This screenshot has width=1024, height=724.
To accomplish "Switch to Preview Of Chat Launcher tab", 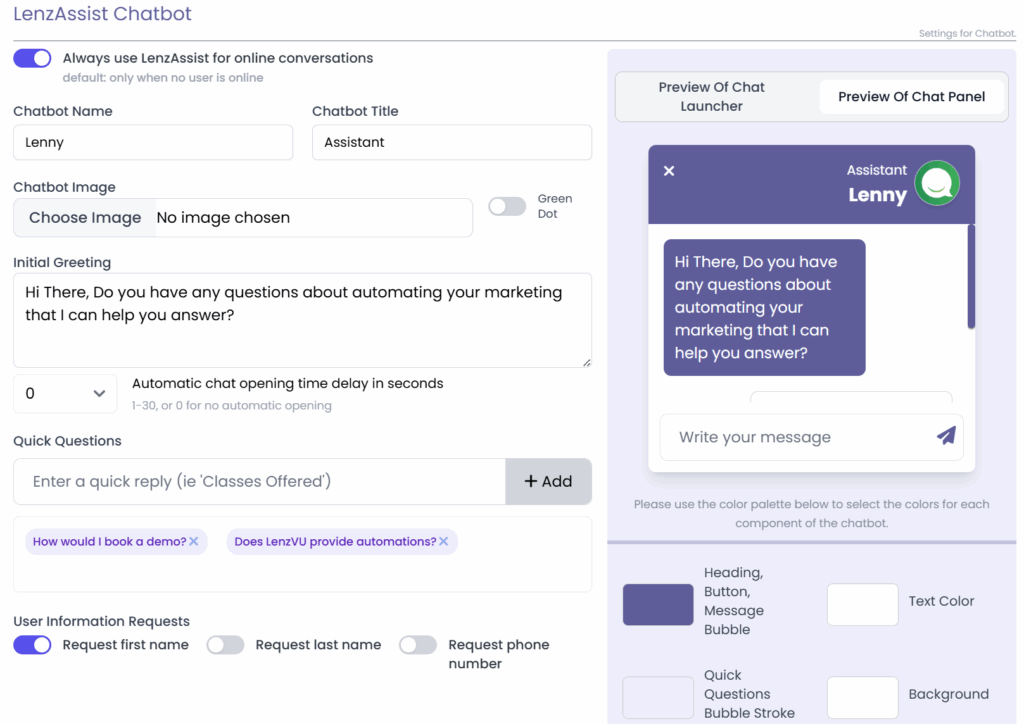I will 711,97.
